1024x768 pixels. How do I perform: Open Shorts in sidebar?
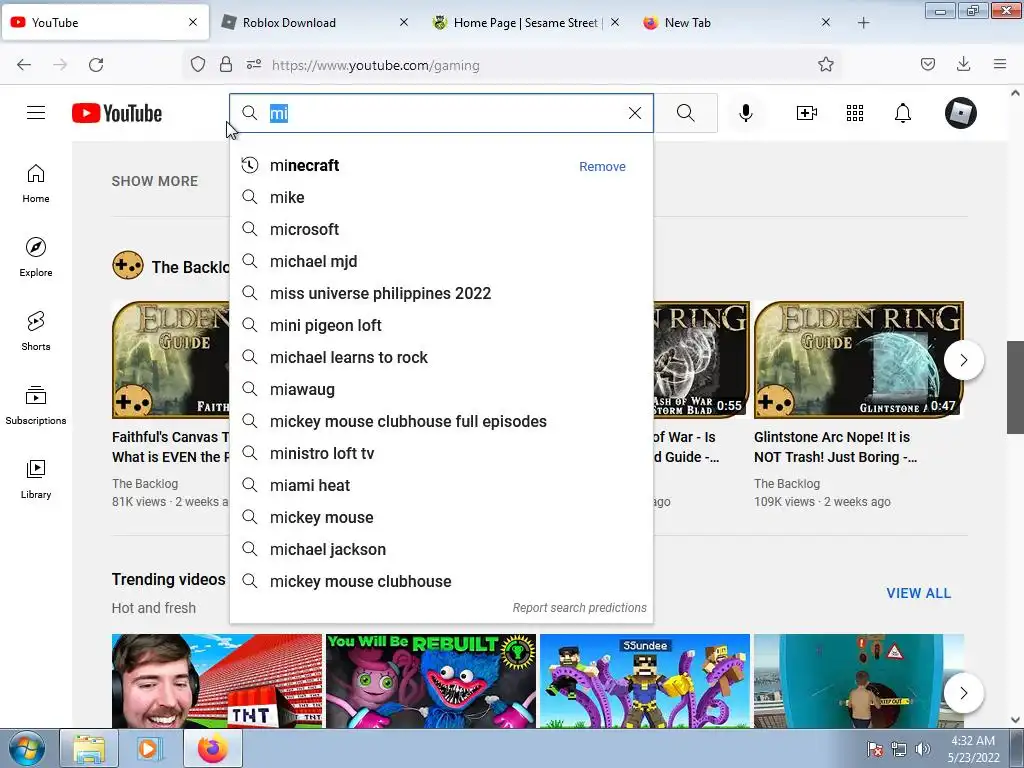coord(36,331)
